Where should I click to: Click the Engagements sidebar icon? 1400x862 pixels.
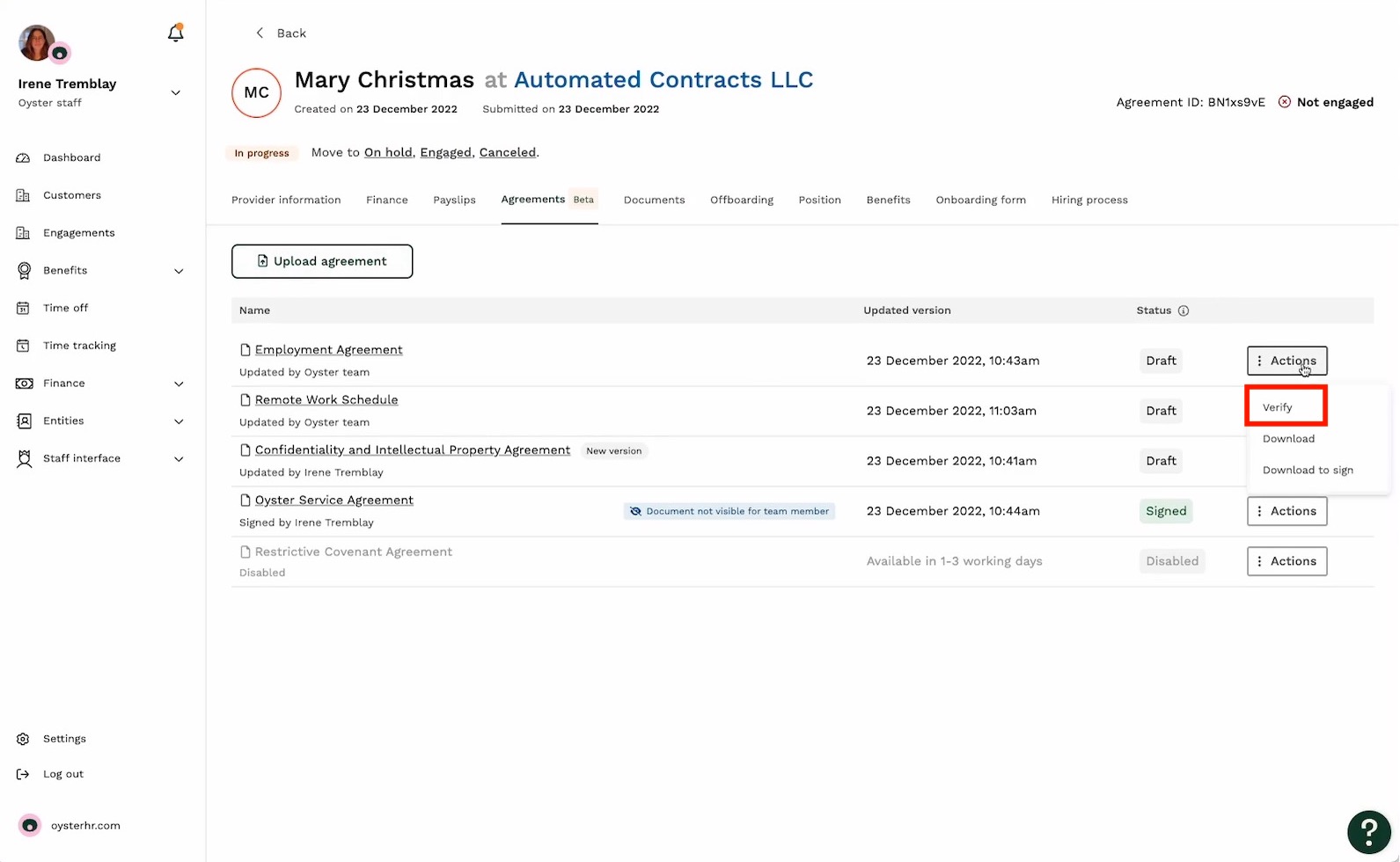24,233
